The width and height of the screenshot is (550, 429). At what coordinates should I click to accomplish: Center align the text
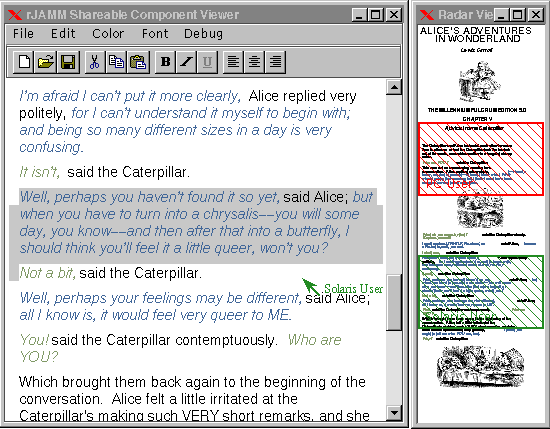click(x=254, y=62)
